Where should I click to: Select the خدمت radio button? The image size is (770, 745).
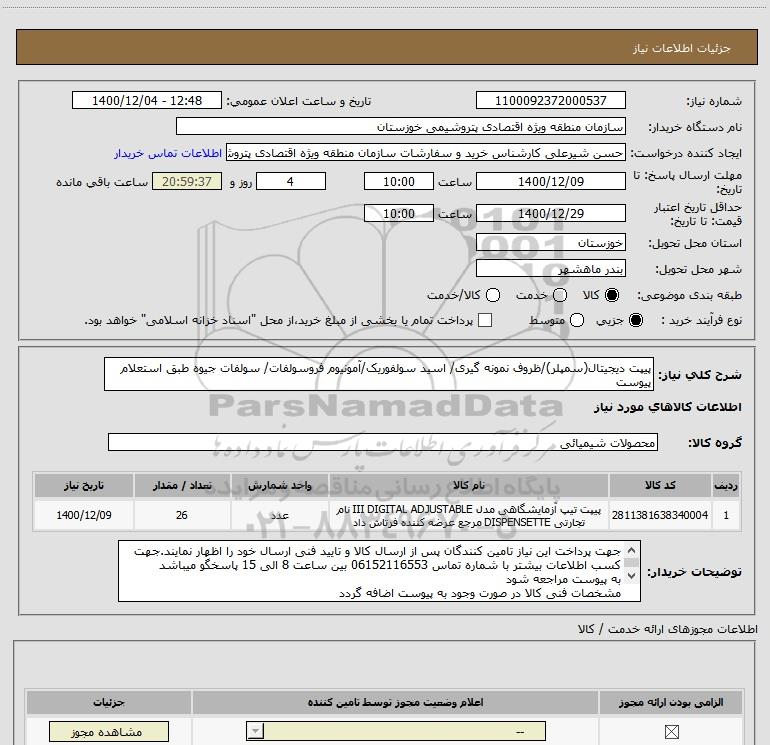[560, 295]
